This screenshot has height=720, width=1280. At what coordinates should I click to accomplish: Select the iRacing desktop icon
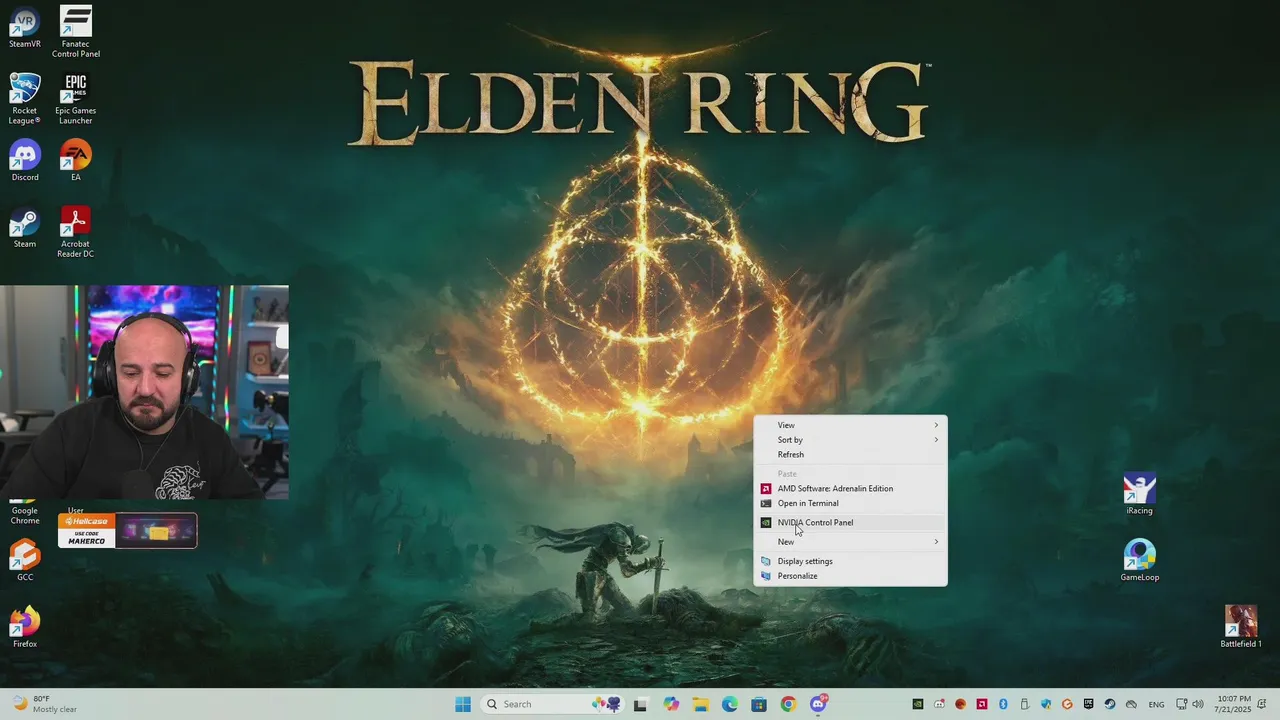(x=1139, y=494)
